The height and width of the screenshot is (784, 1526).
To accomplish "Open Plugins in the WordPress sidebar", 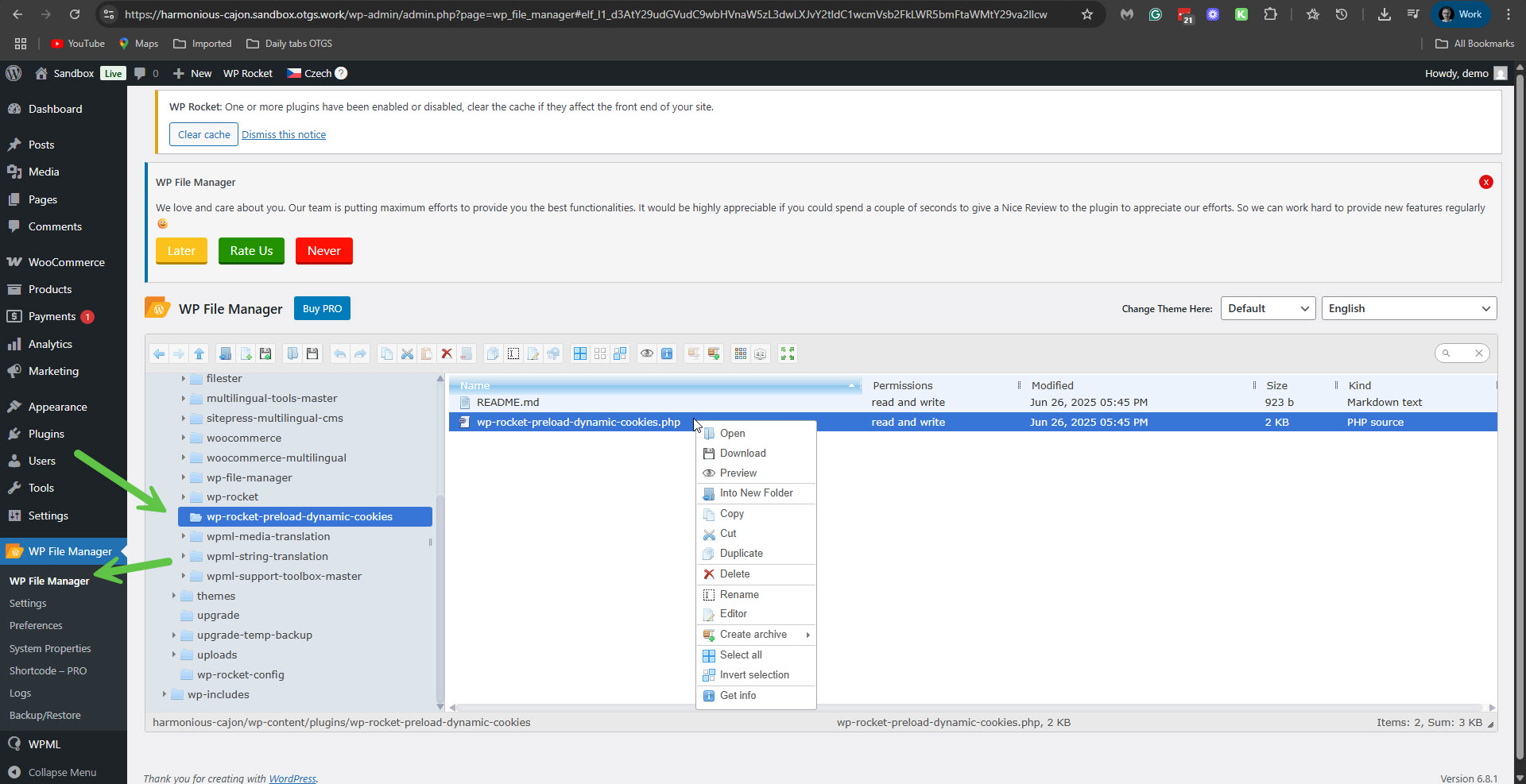I will point(46,434).
